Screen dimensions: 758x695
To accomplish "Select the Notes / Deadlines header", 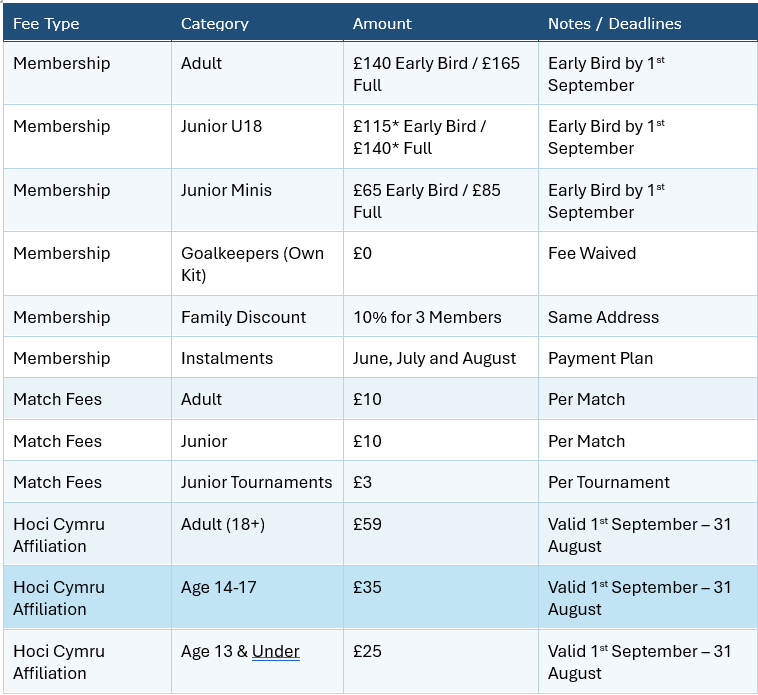I will point(648,23).
